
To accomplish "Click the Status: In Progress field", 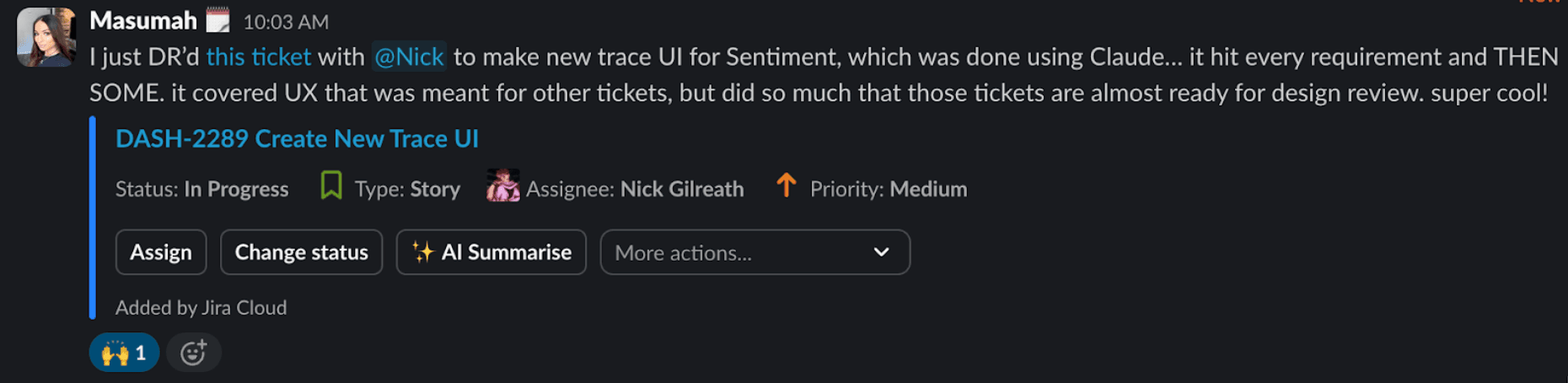I will coord(201,189).
